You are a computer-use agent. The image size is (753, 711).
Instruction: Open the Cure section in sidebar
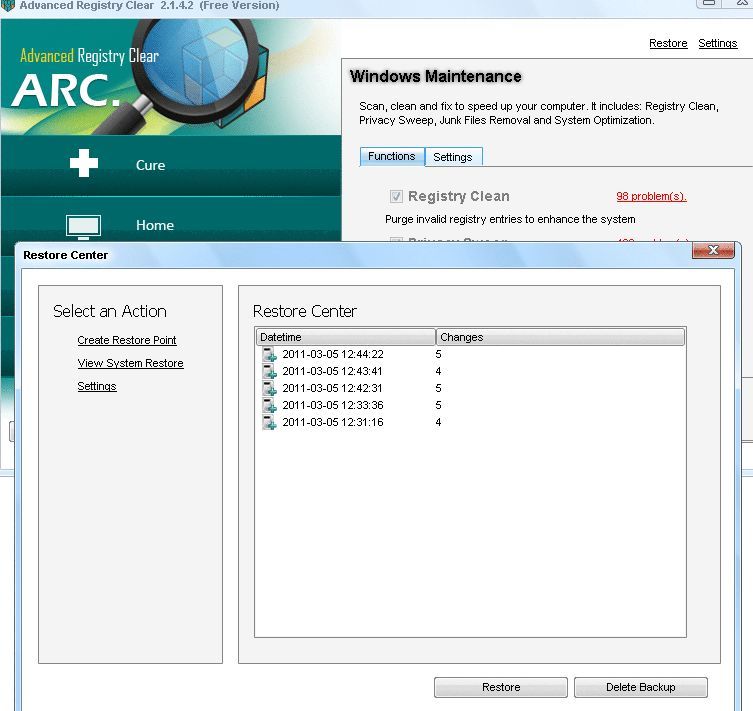pyautogui.click(x=170, y=165)
